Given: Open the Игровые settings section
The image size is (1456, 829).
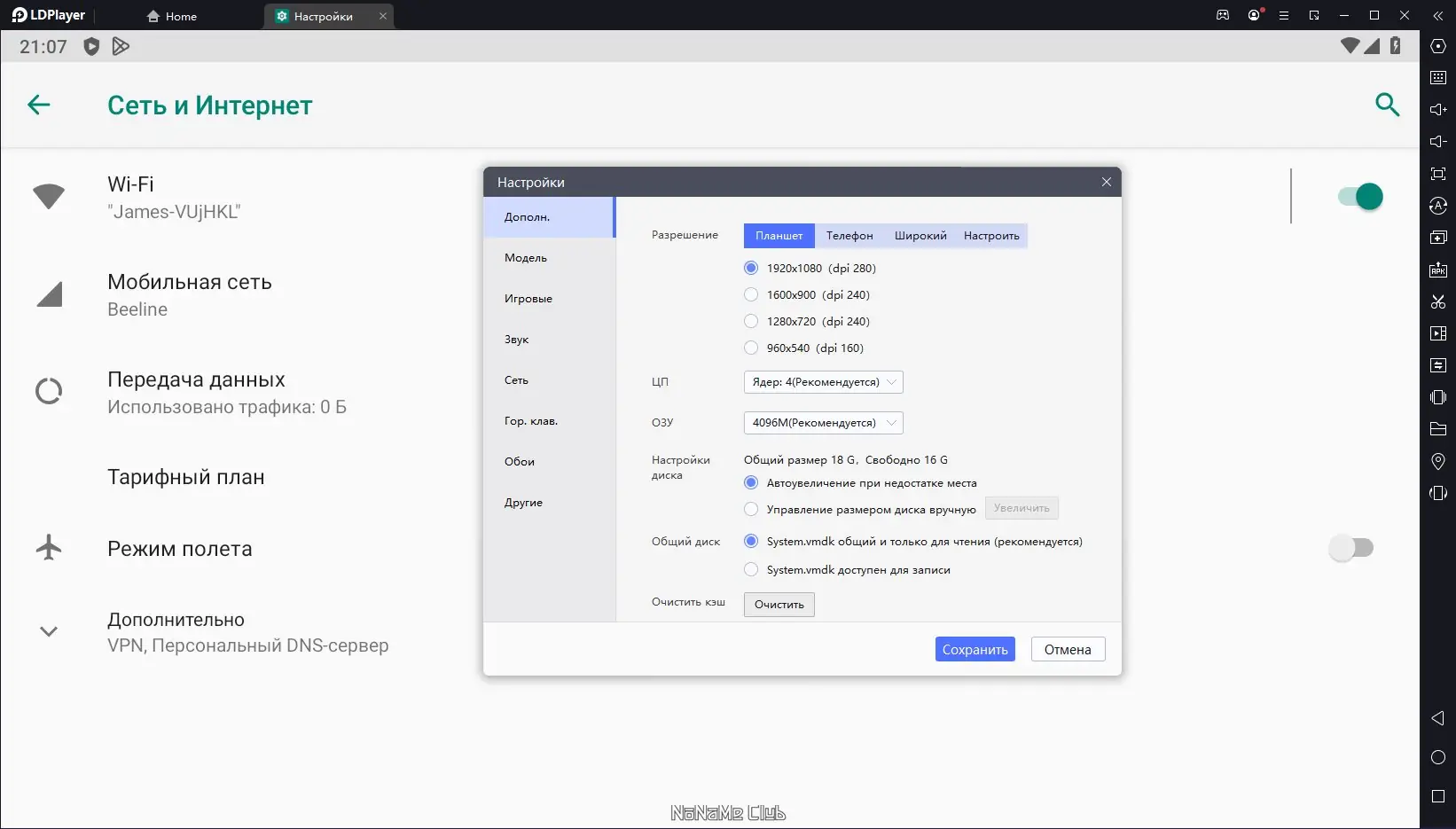Looking at the screenshot, I should tap(549, 299).
